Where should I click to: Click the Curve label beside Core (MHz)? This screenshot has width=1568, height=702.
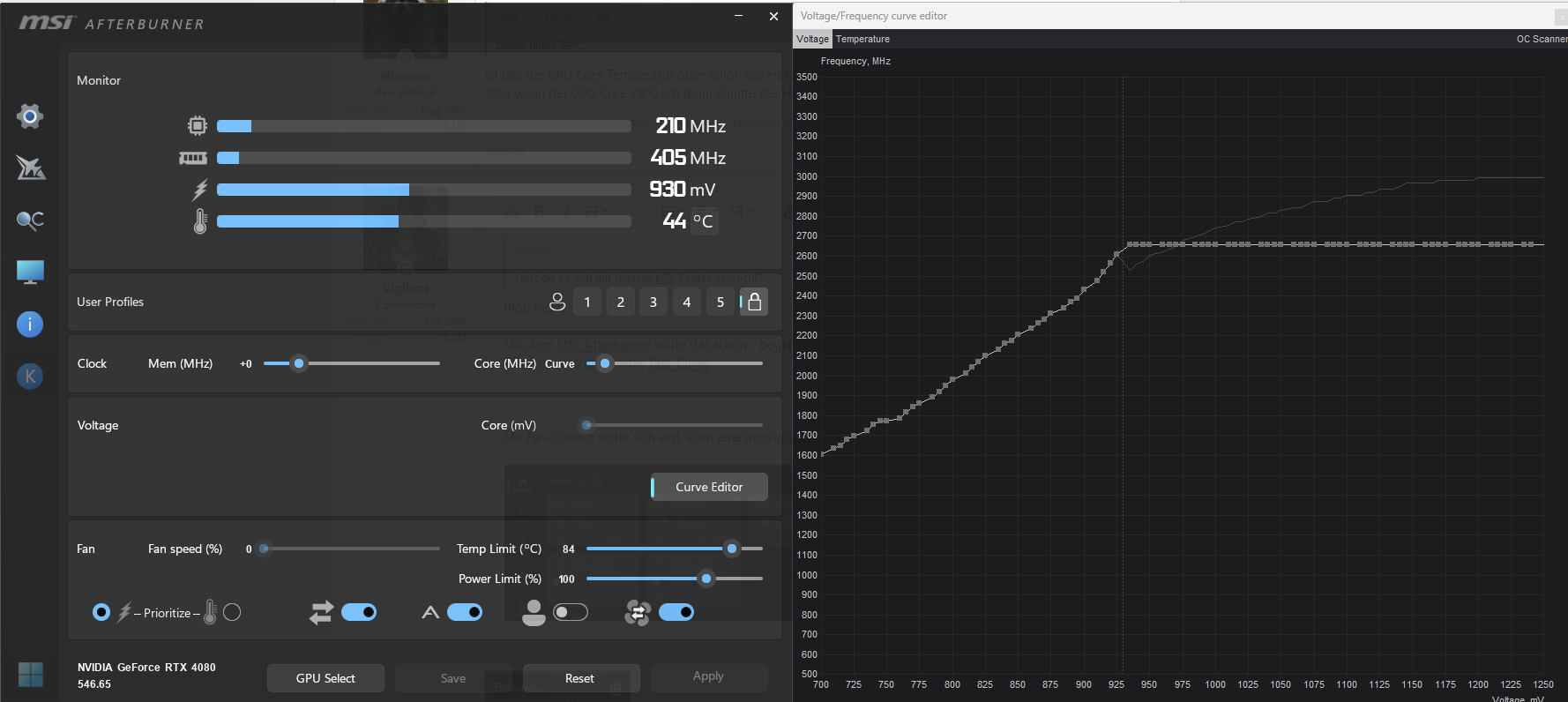559,363
